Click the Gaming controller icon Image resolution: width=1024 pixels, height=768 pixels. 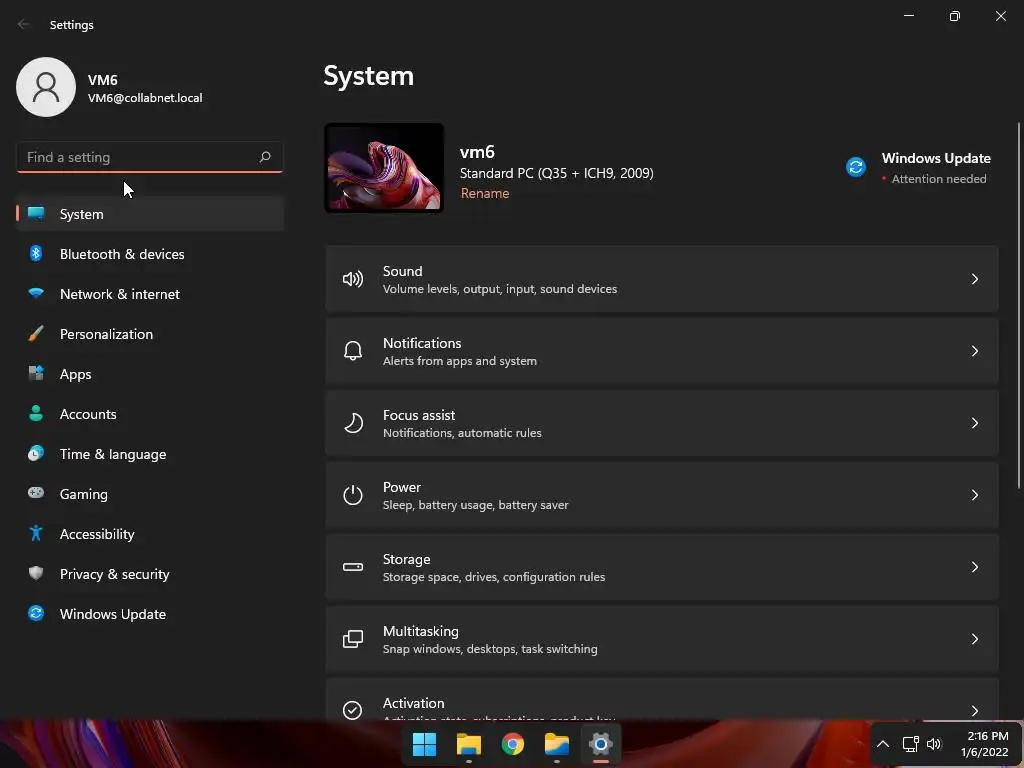click(36, 493)
